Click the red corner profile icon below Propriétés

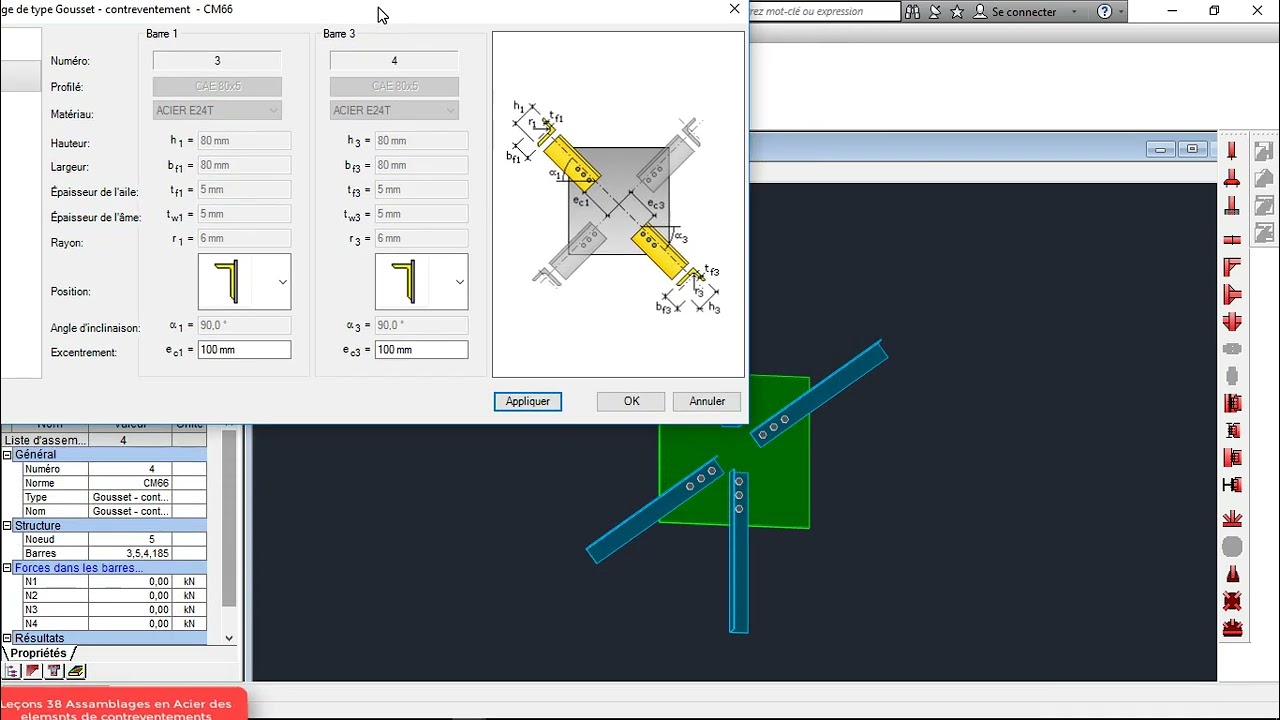pyautogui.click(x=33, y=671)
